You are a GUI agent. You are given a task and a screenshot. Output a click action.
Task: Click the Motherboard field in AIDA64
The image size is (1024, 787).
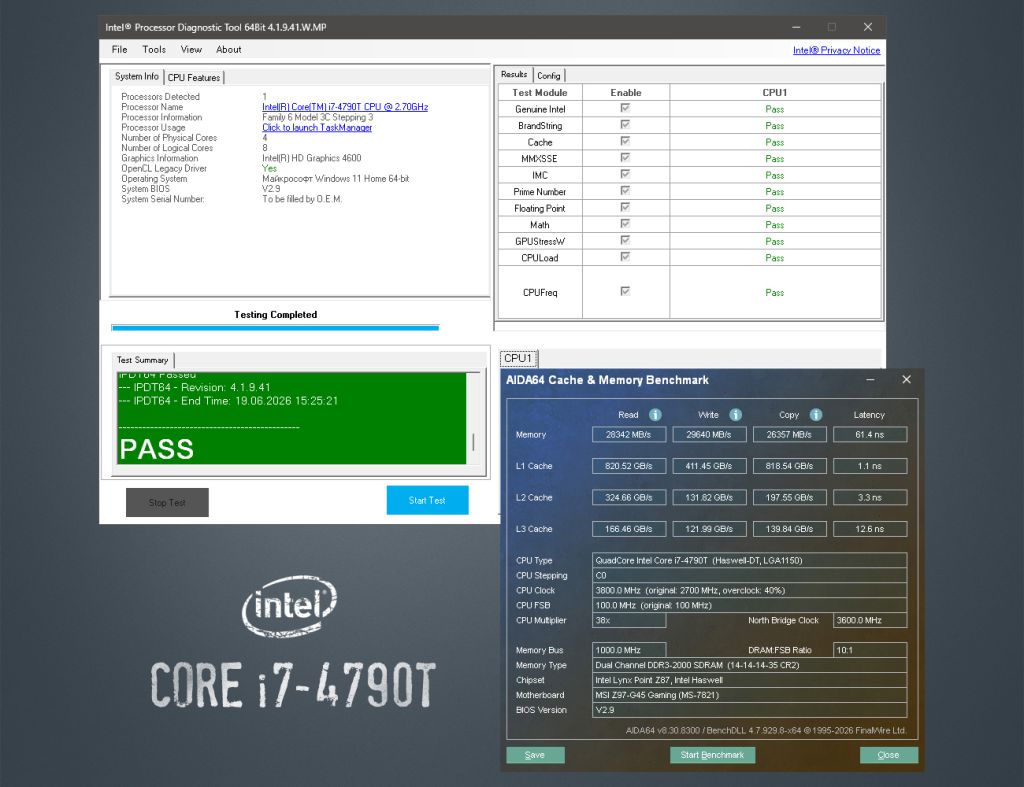(749, 695)
